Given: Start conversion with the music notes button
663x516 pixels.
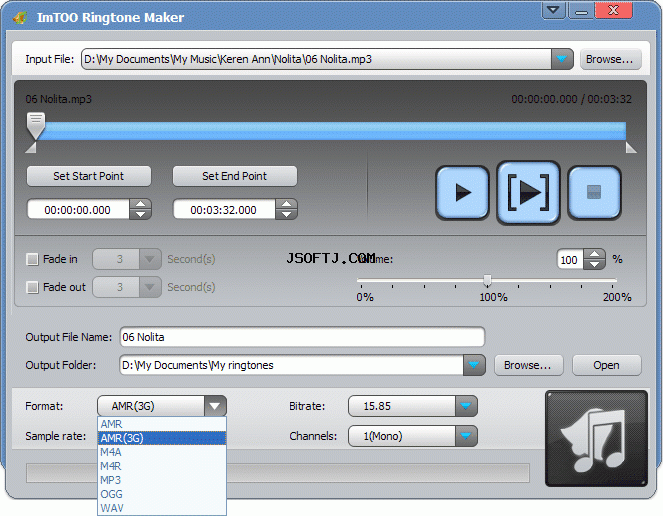Looking at the screenshot, I should tap(597, 439).
